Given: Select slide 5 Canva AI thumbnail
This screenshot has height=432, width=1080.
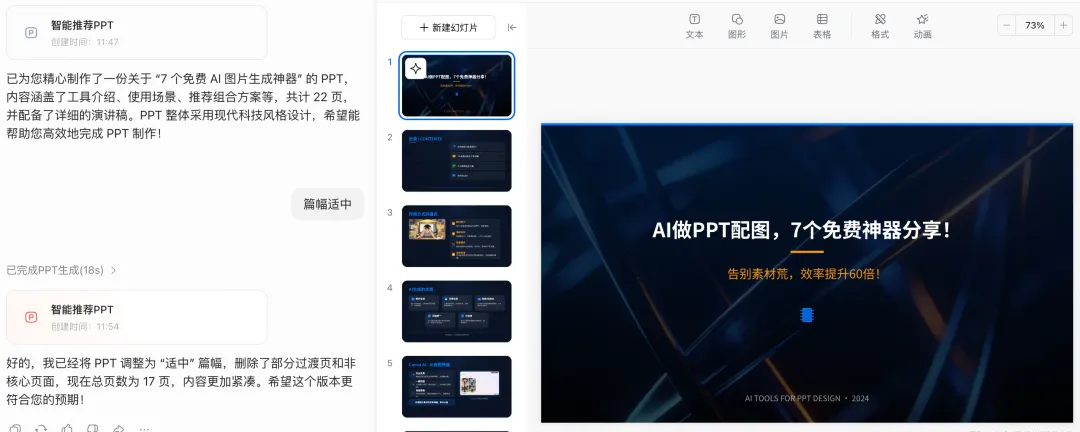Looking at the screenshot, I should (457, 387).
